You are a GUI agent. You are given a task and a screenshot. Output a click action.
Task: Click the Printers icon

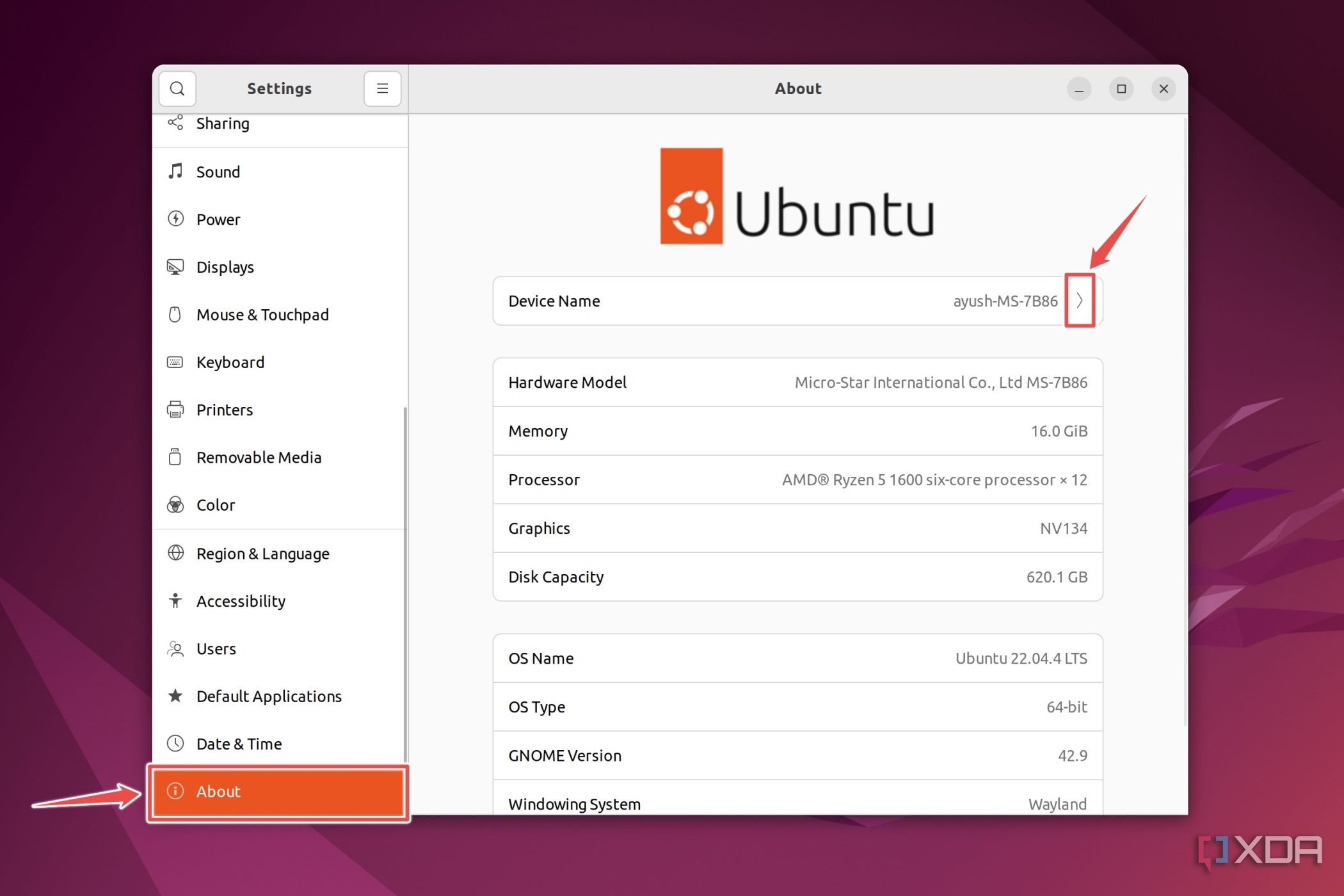[175, 410]
